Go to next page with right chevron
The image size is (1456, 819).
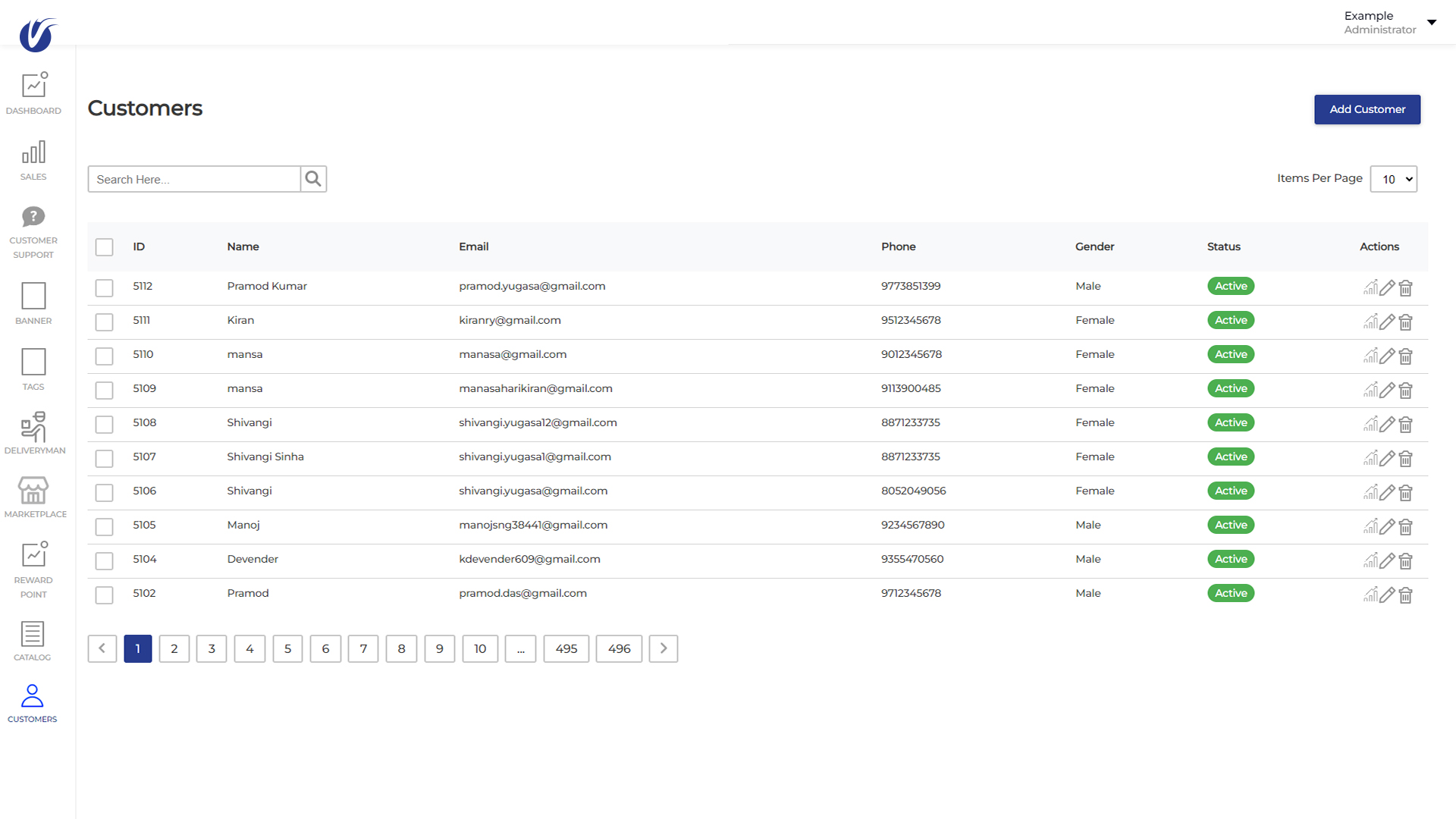tap(663, 648)
